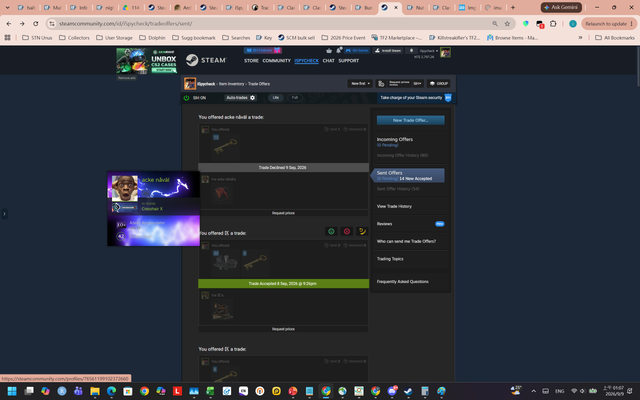Click the UNBOX CS2 cases ad banner
Image resolution: width=640 pixels, height=400 pixels.
click(147, 61)
